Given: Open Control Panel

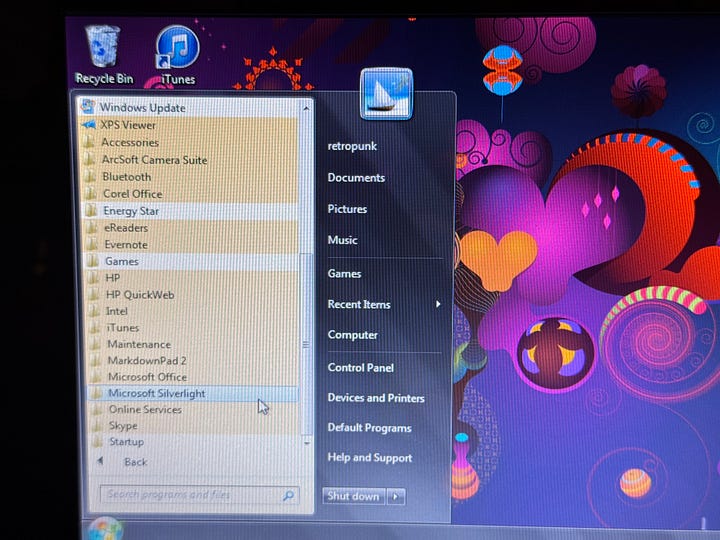Looking at the screenshot, I should click(x=361, y=368).
